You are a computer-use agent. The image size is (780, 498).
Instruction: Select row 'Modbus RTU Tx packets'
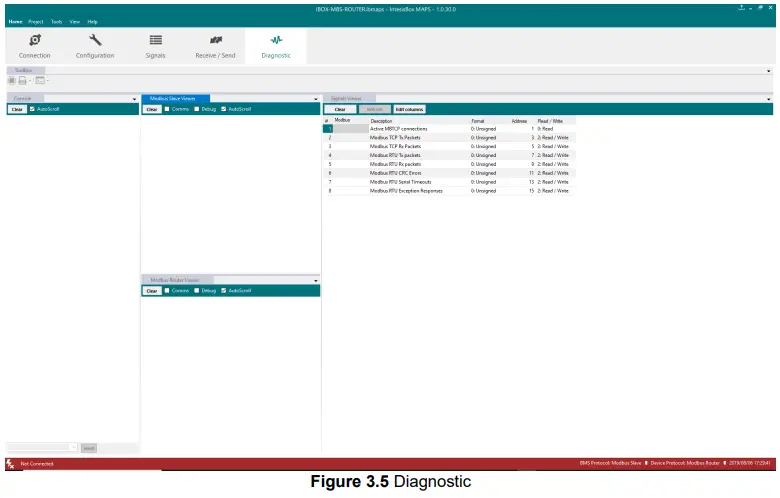click(449, 155)
